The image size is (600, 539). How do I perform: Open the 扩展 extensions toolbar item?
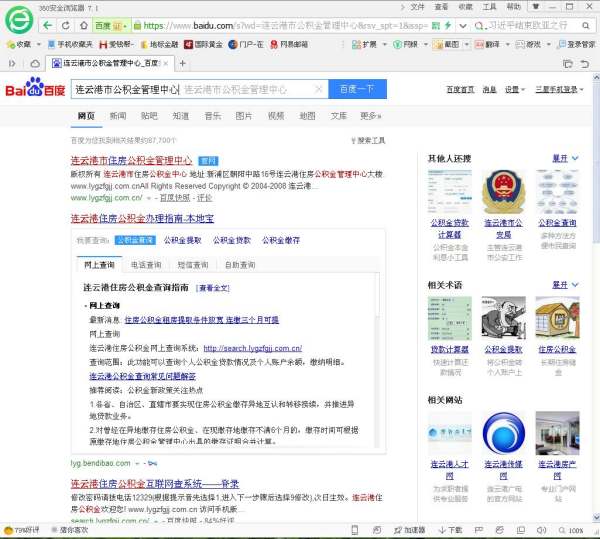pyautogui.click(x=364, y=44)
